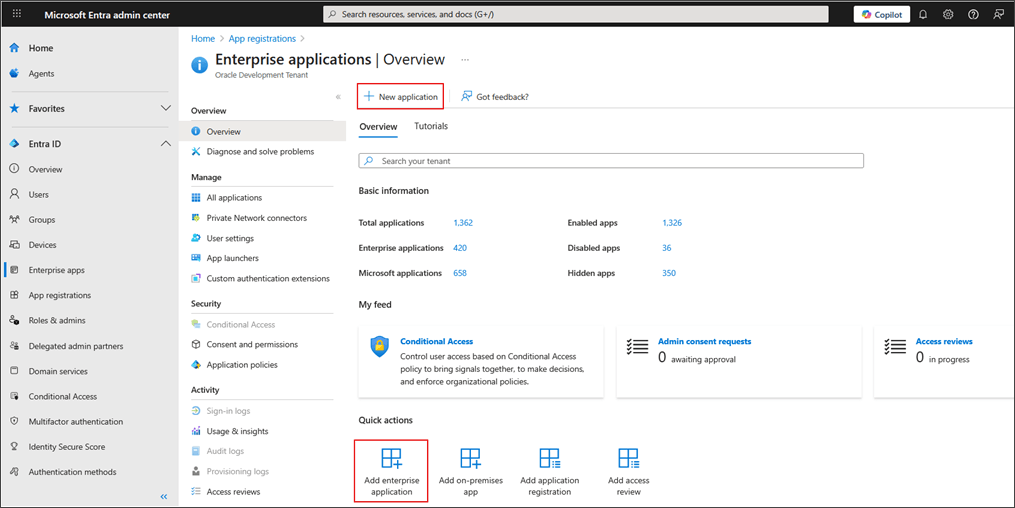
Task: Click the Authentication methods icon
Action: tap(14, 472)
